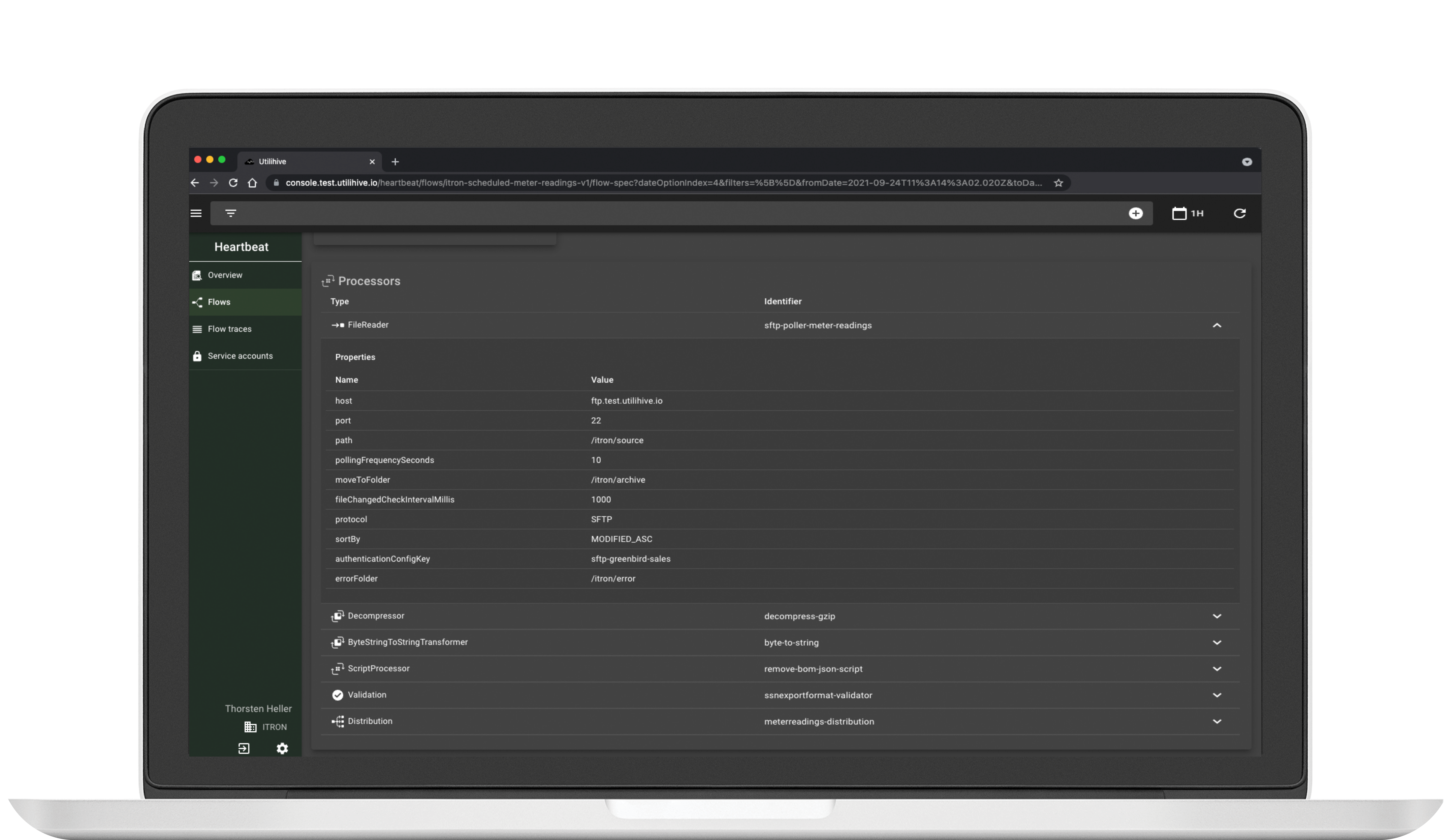Viewport: 1453px width, 840px height.
Task: Click the ScriptProcessor type icon
Action: (x=338, y=669)
